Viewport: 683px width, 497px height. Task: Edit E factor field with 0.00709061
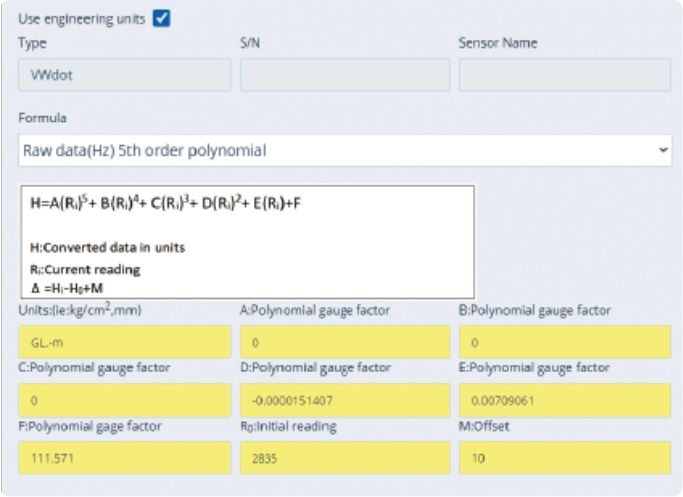564,400
